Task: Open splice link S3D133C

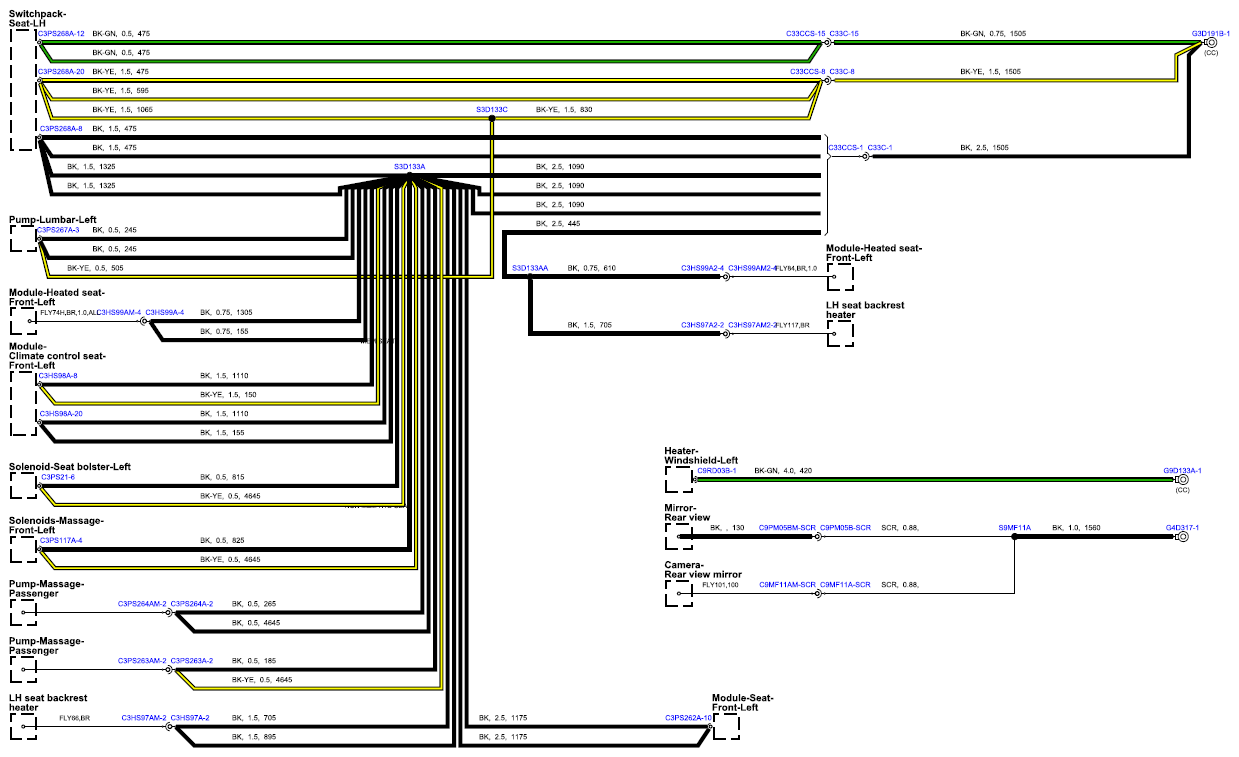Action: (x=492, y=109)
